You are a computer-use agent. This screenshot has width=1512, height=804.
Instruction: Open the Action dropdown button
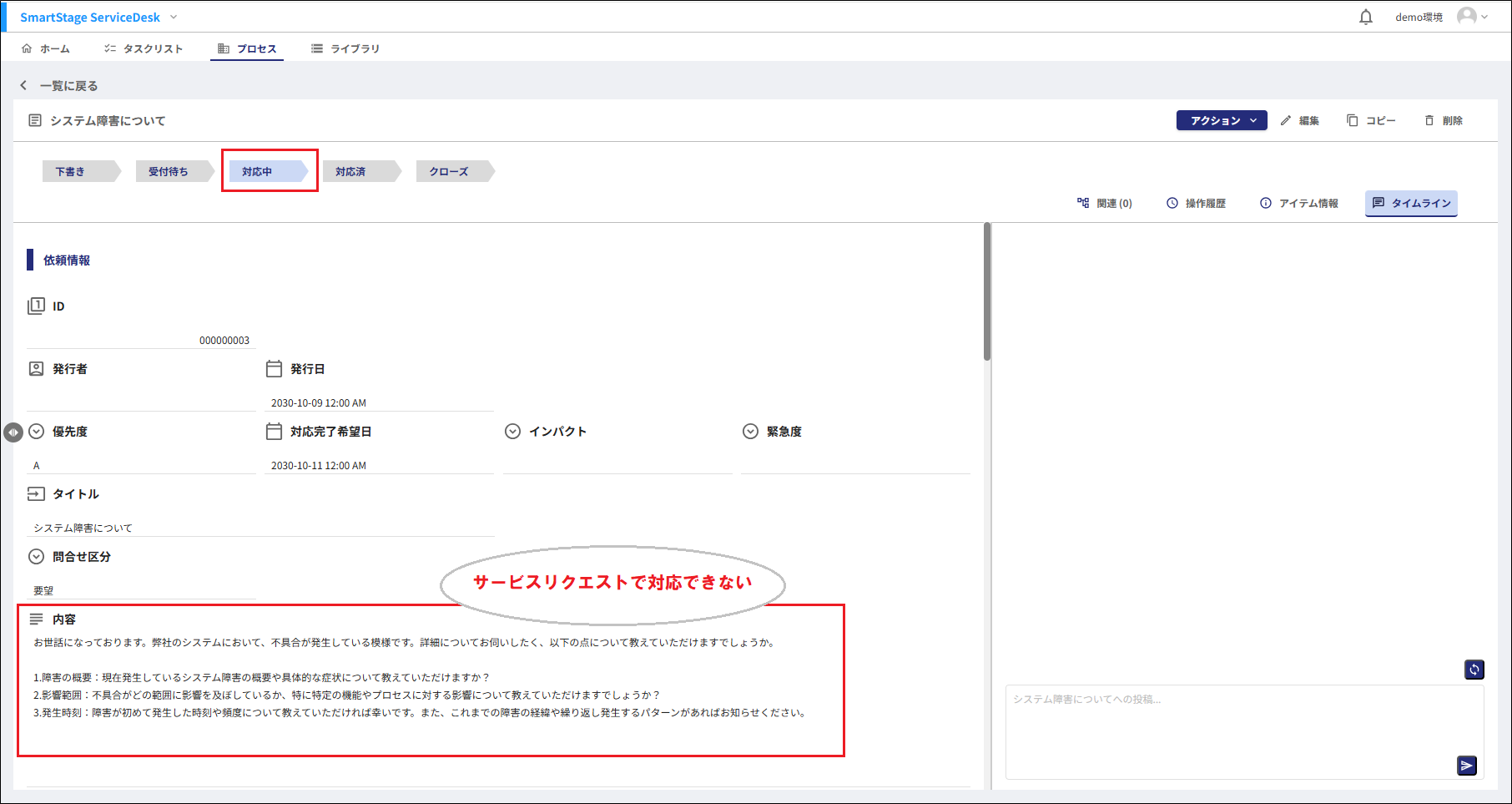(1222, 121)
